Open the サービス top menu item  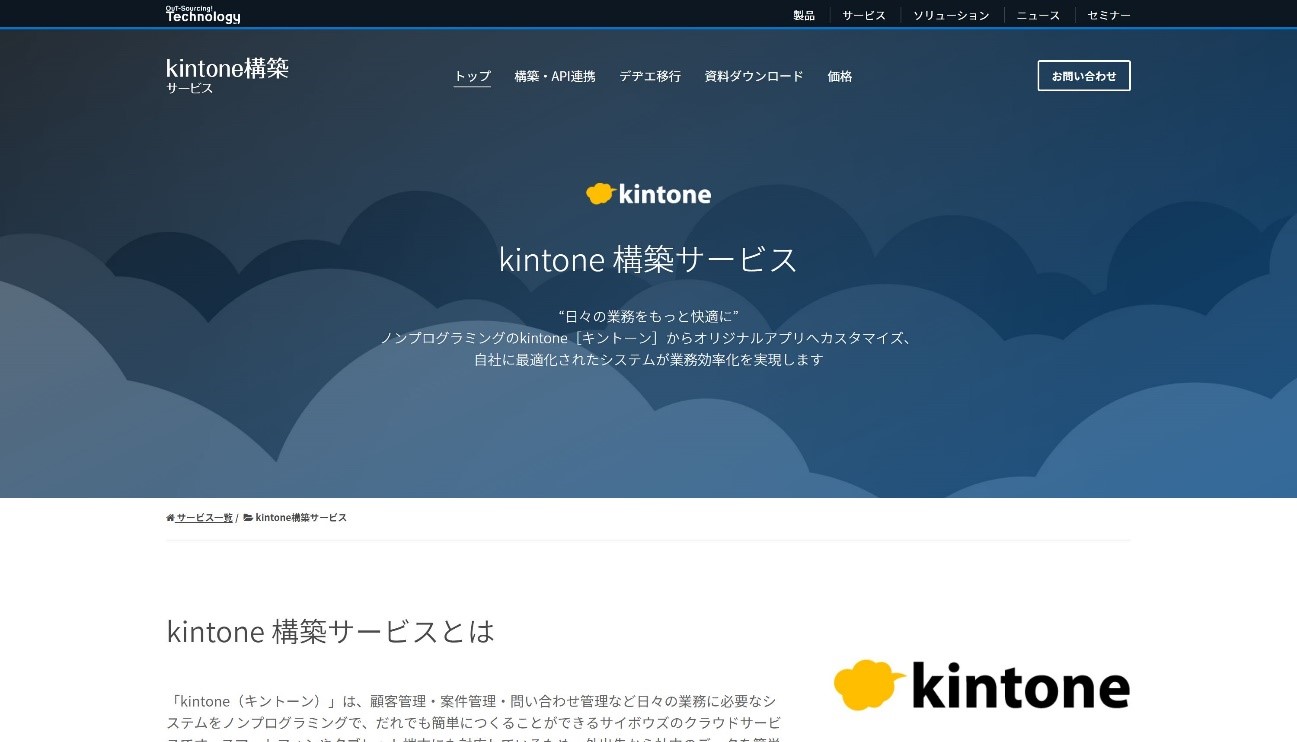[864, 15]
